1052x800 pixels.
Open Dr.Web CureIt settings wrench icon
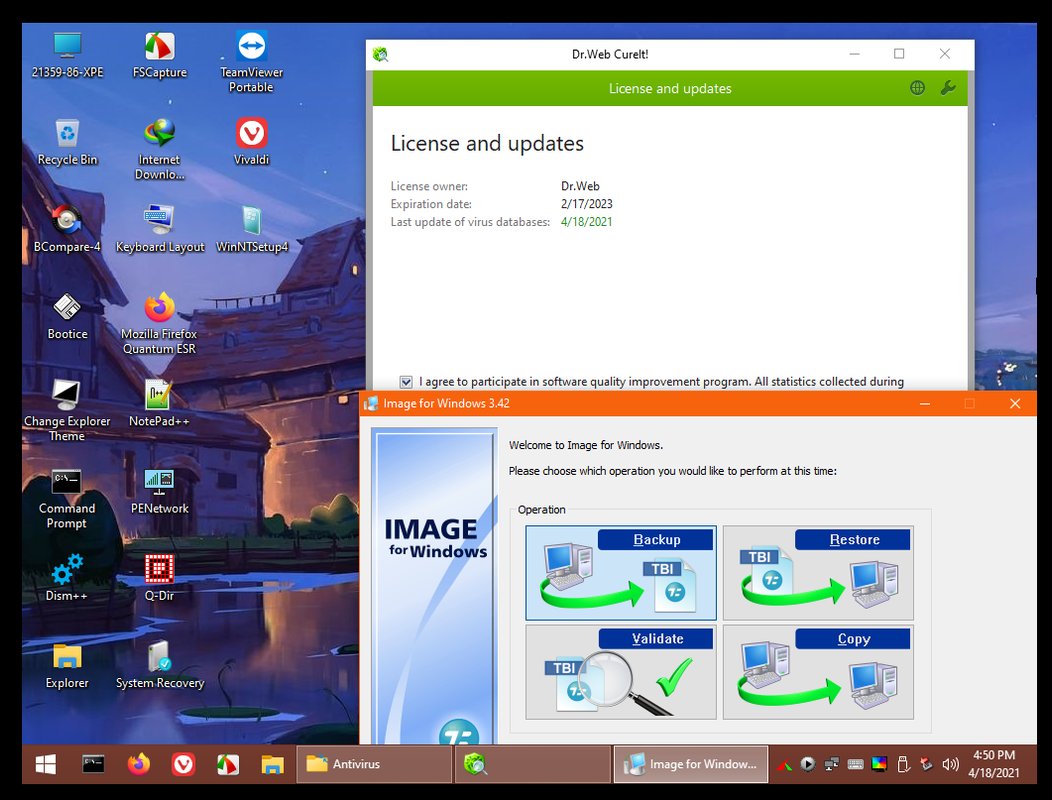(948, 88)
